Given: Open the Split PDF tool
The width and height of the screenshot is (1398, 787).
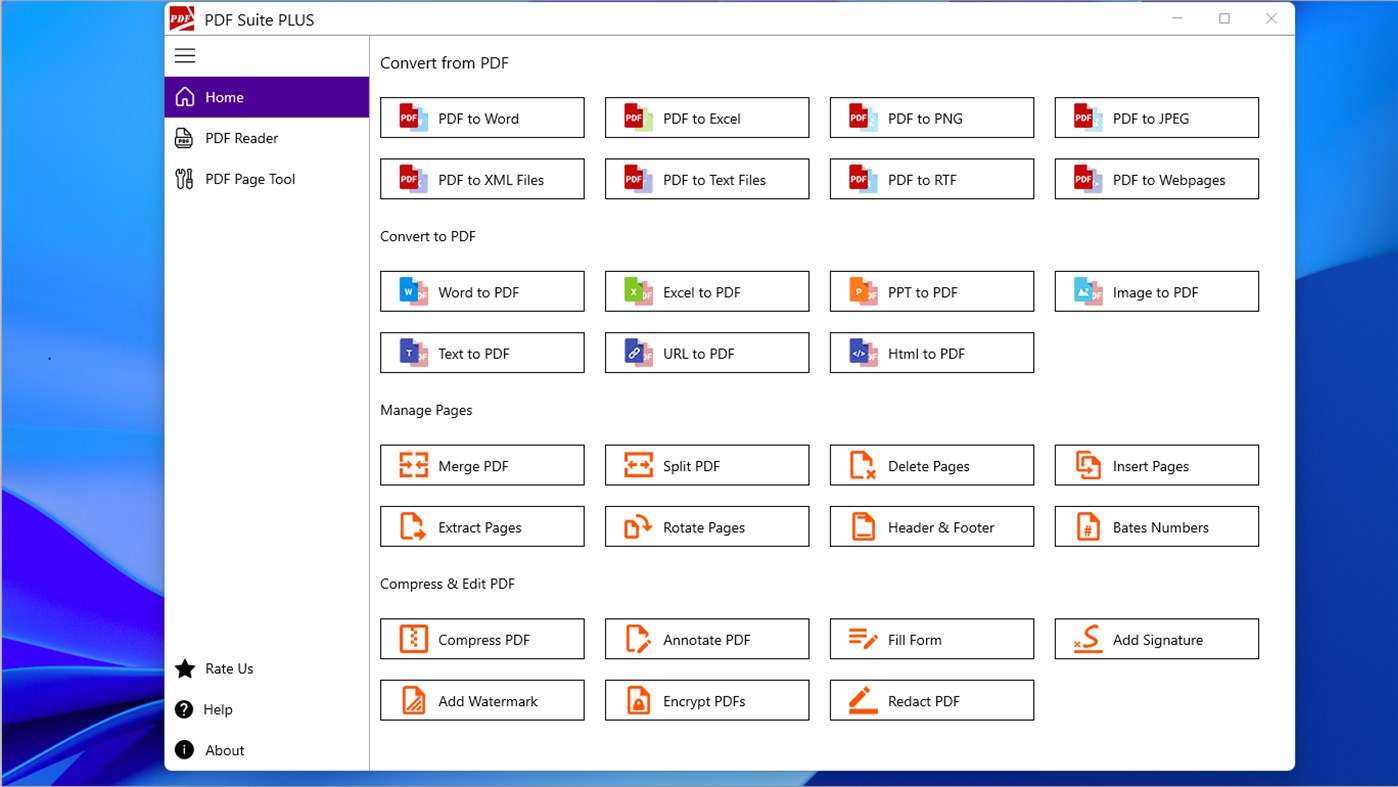Looking at the screenshot, I should [x=706, y=464].
